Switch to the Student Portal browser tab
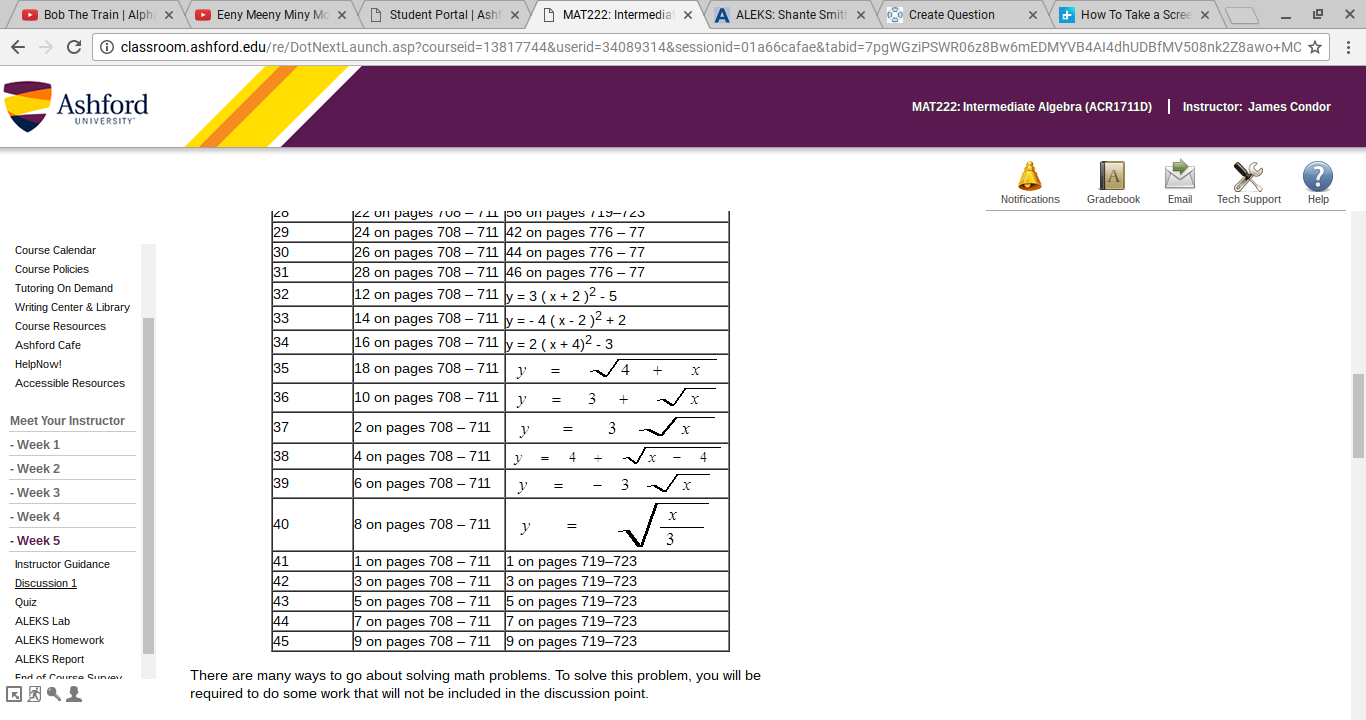 445,15
